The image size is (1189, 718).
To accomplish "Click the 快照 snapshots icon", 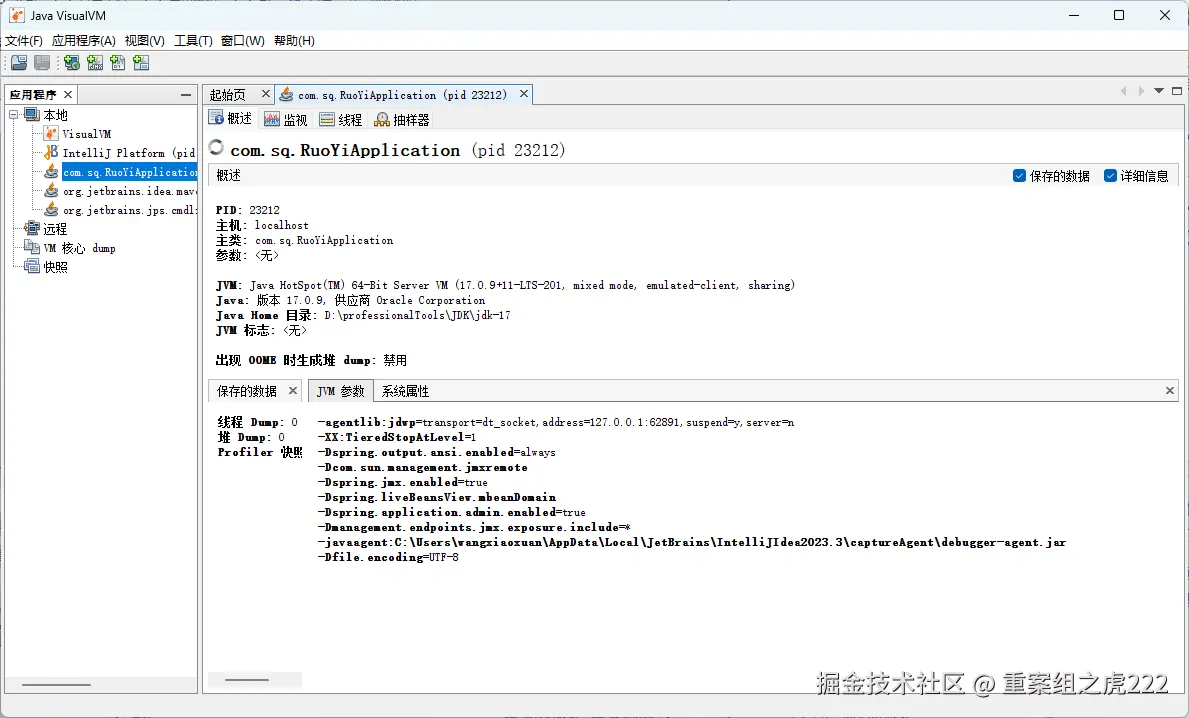I will point(32,266).
